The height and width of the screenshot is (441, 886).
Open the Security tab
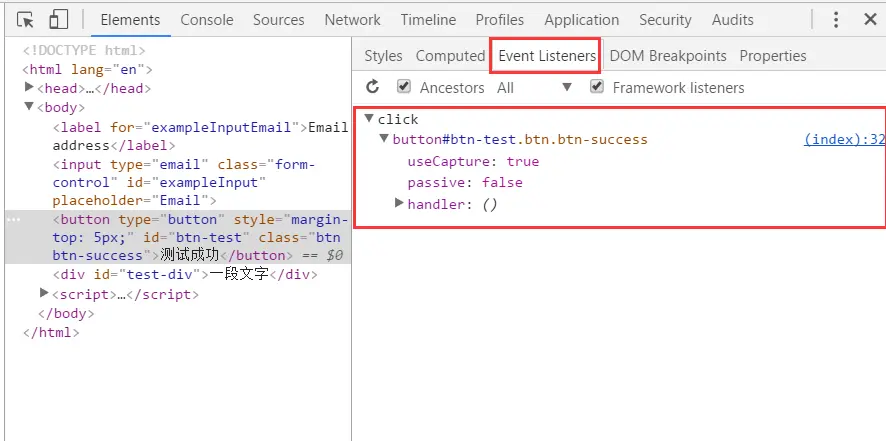pos(665,20)
